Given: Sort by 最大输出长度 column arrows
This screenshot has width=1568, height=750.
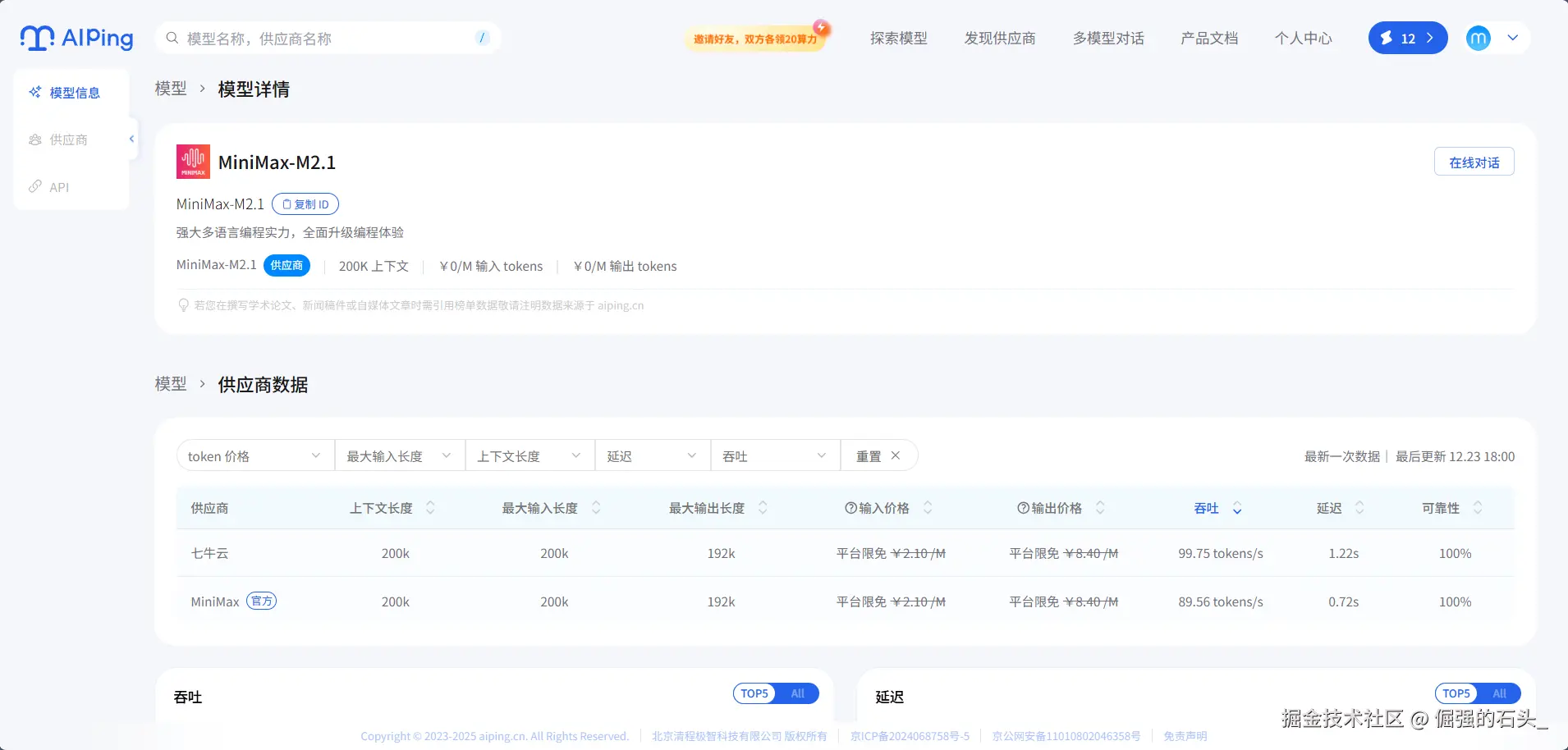Looking at the screenshot, I should 763,508.
